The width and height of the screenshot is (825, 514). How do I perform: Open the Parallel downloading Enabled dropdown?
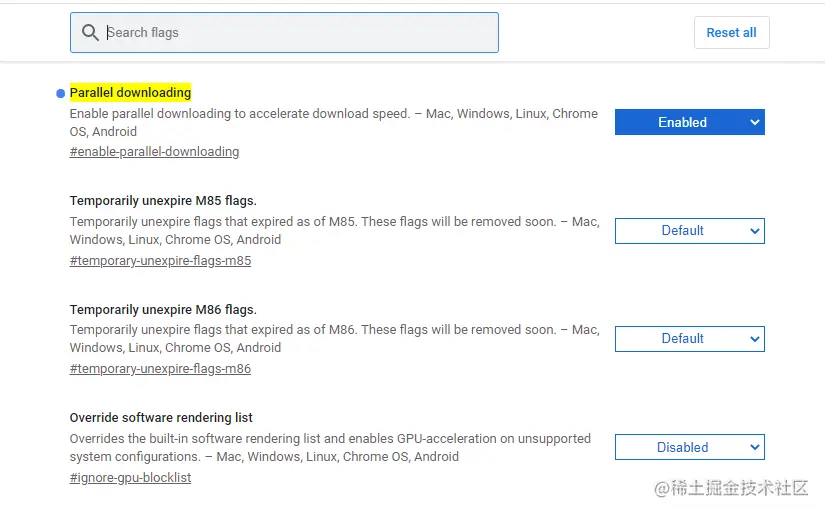click(x=689, y=122)
